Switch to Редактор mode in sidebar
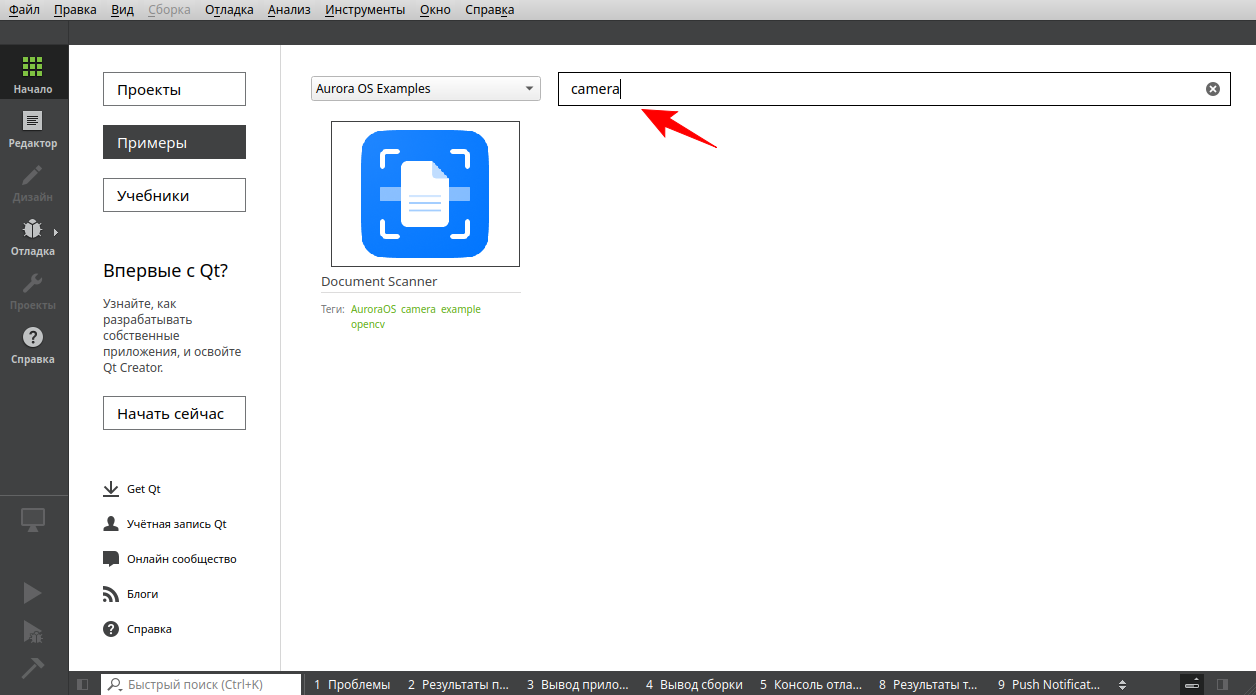The height and width of the screenshot is (695, 1256). pos(33,129)
